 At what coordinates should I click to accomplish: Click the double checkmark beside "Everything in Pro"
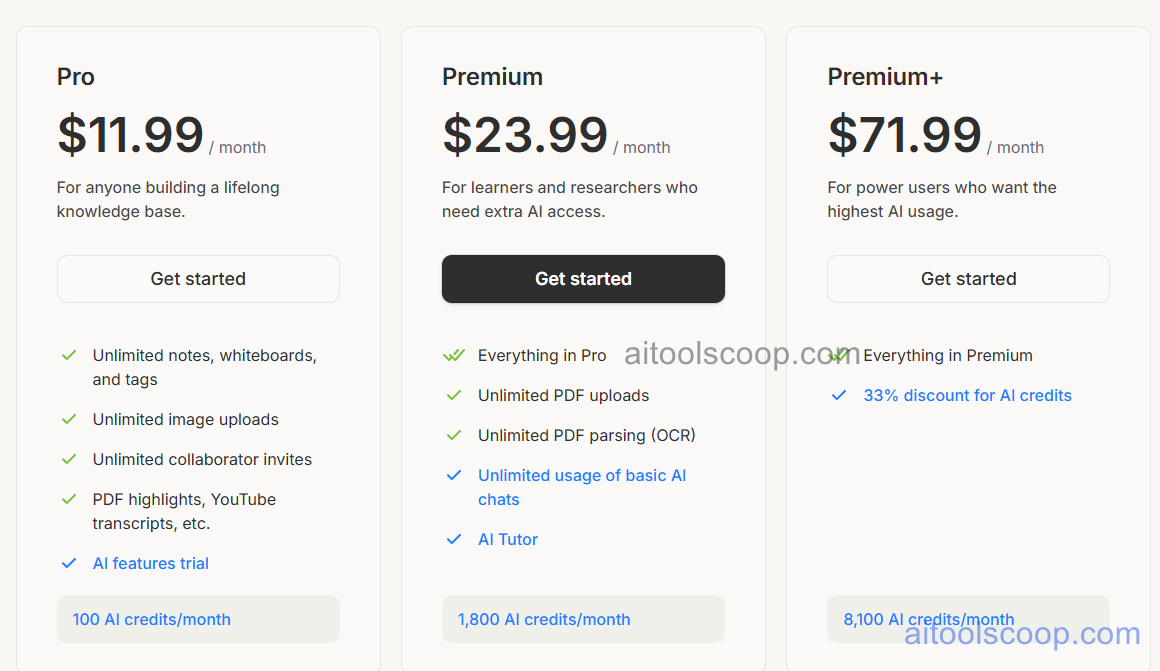pos(453,355)
